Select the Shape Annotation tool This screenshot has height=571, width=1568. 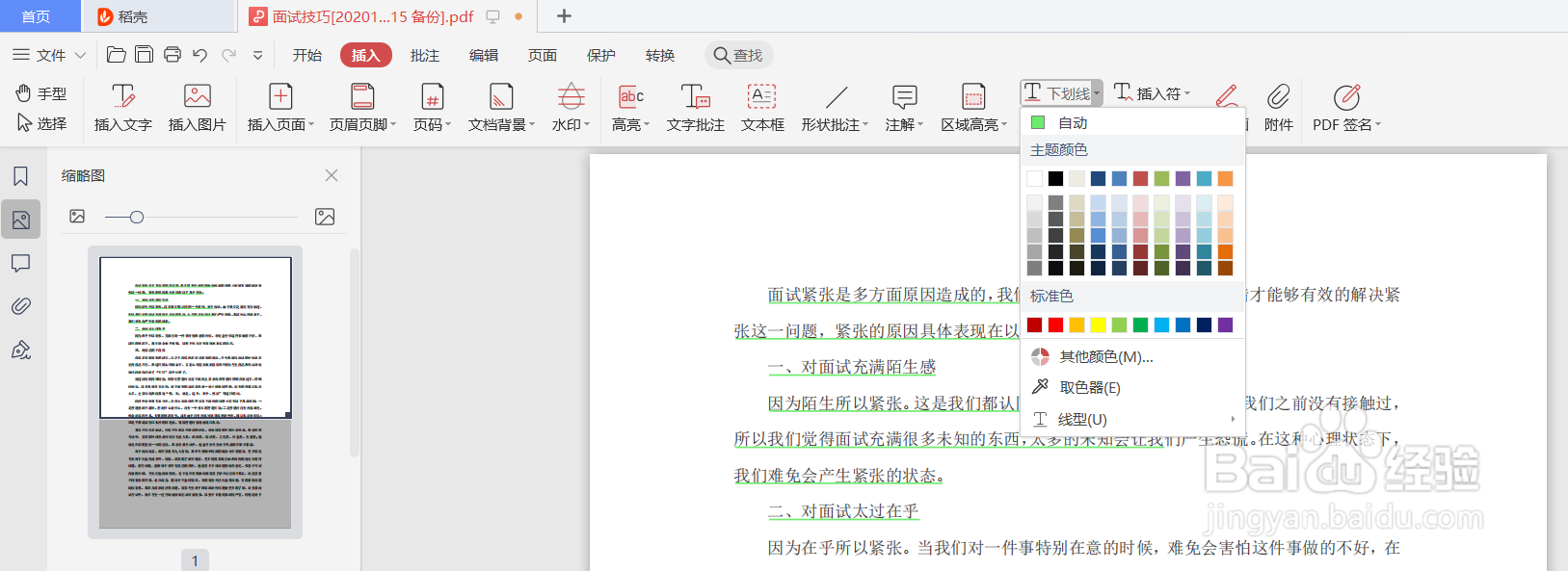[x=835, y=107]
